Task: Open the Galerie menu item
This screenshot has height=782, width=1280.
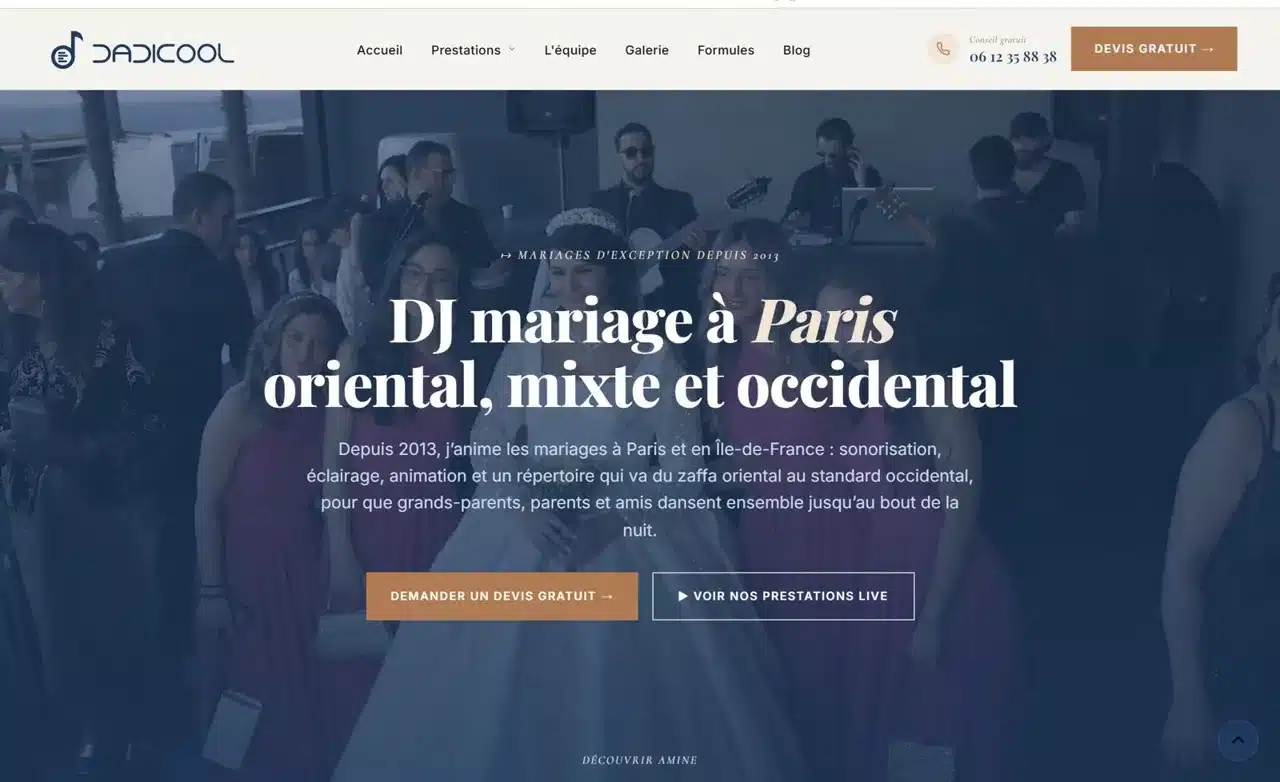Action: pos(647,50)
